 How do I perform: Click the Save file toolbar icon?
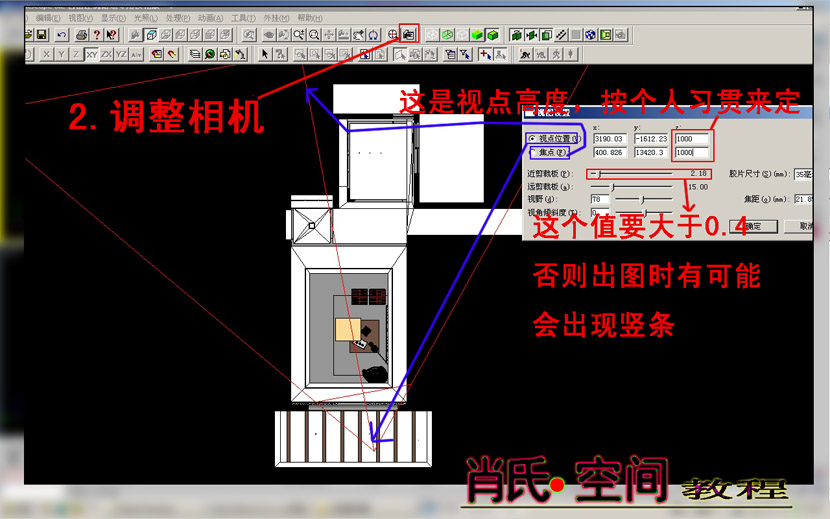click(x=42, y=35)
